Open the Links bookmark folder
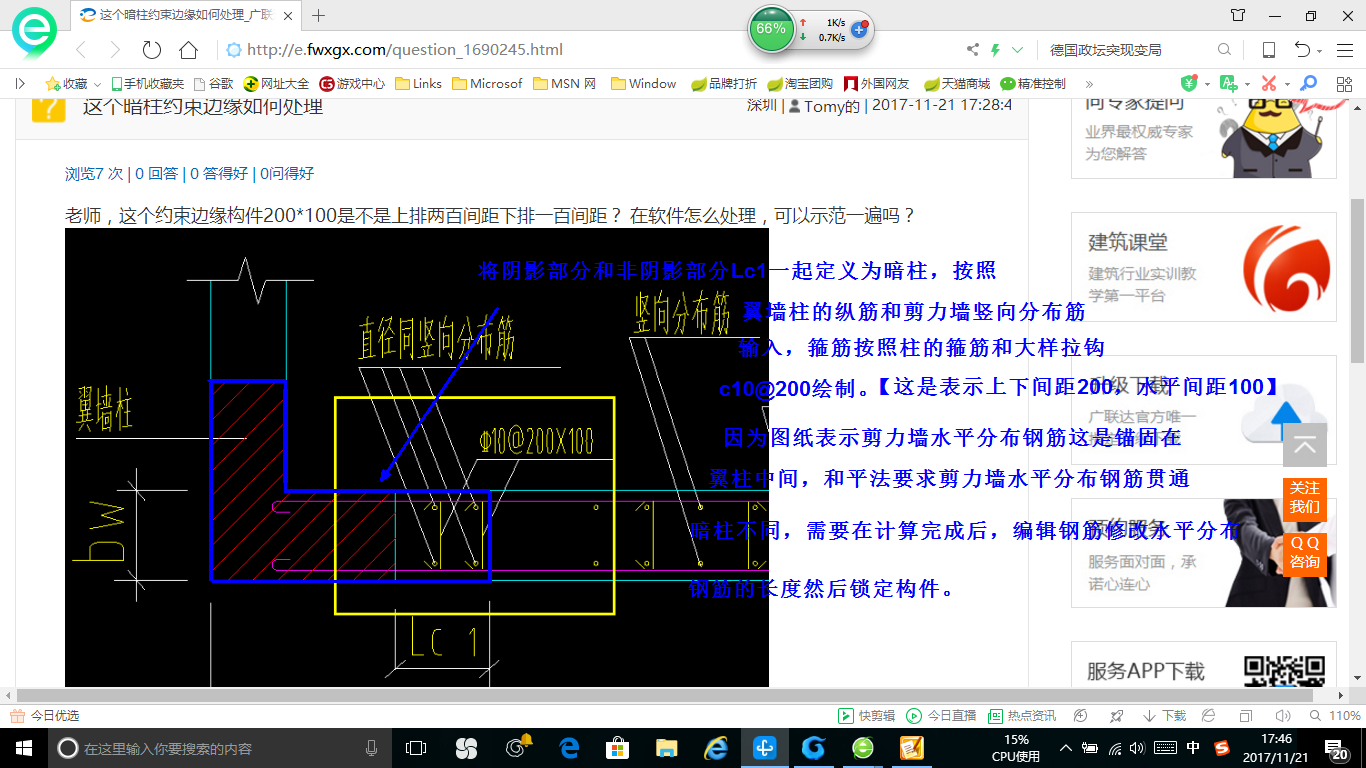The image size is (1366, 768). pyautogui.click(x=419, y=84)
